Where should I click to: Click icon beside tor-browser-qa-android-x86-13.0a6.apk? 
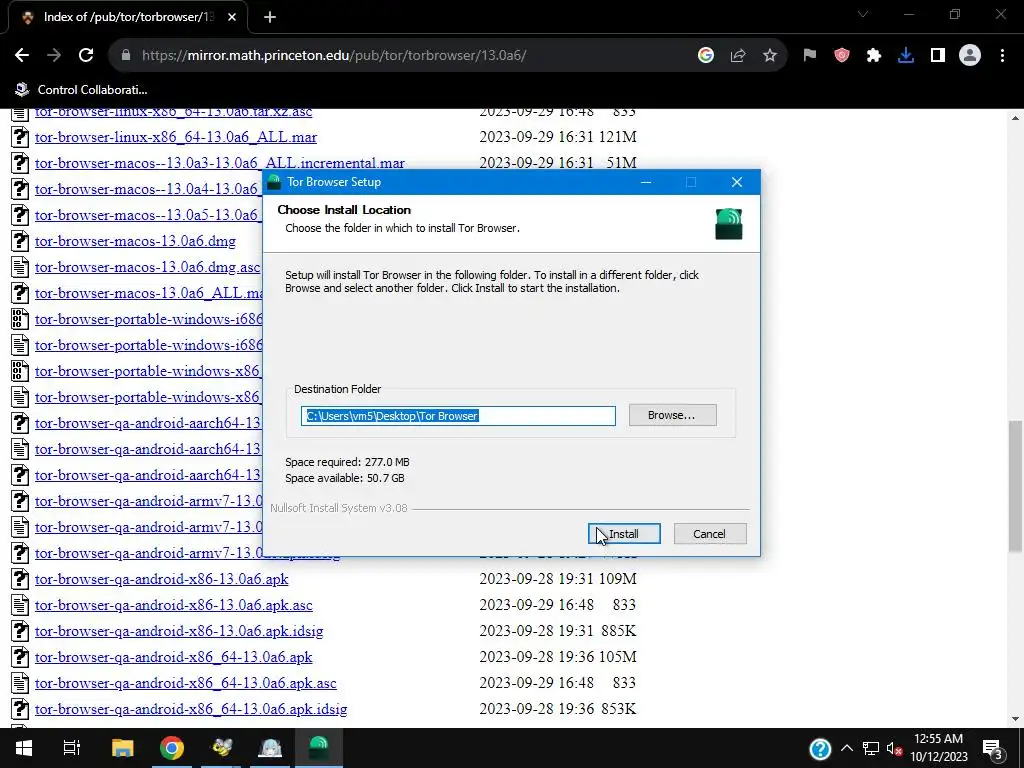pos(20,579)
